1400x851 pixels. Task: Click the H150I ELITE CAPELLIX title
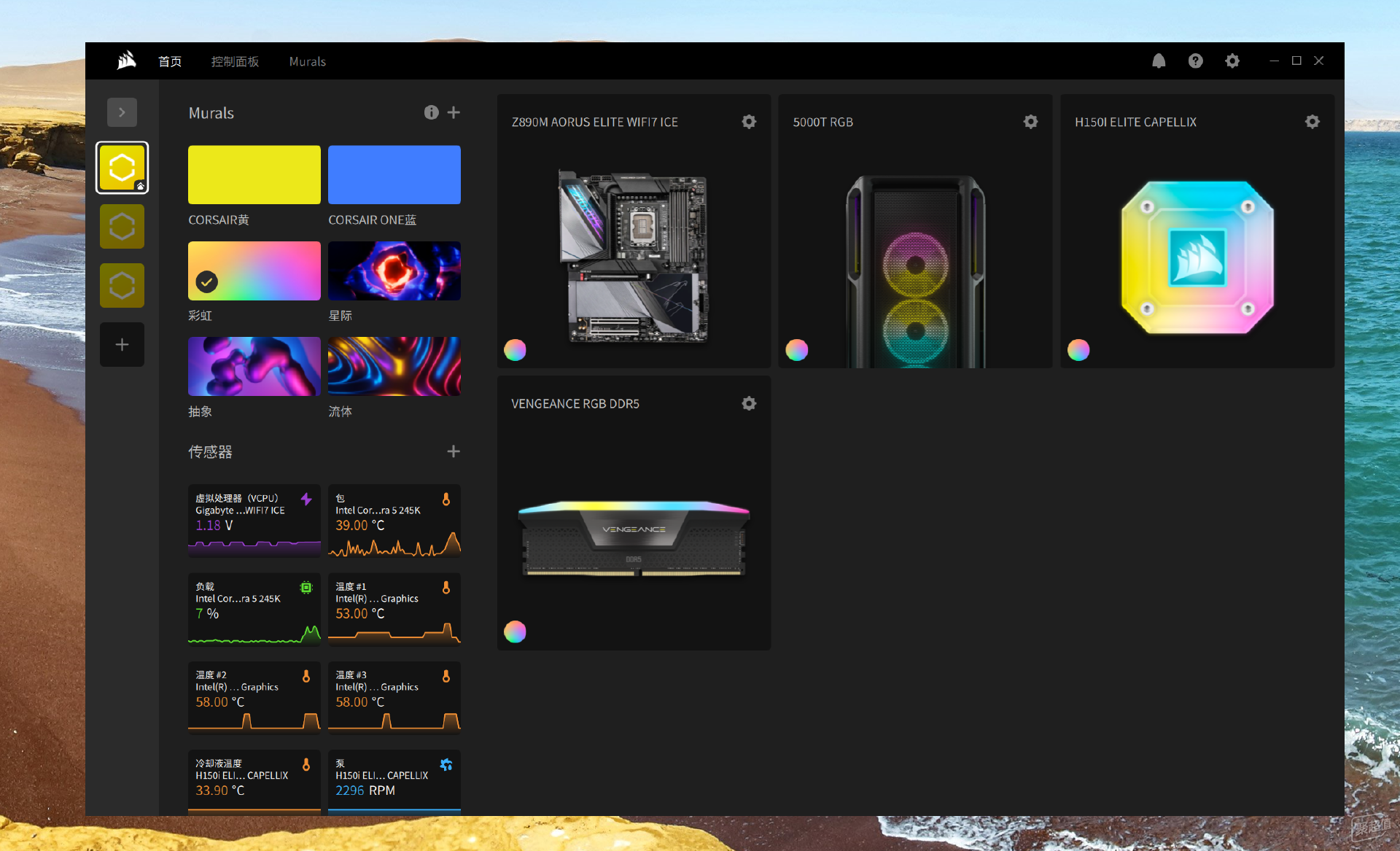(1135, 122)
